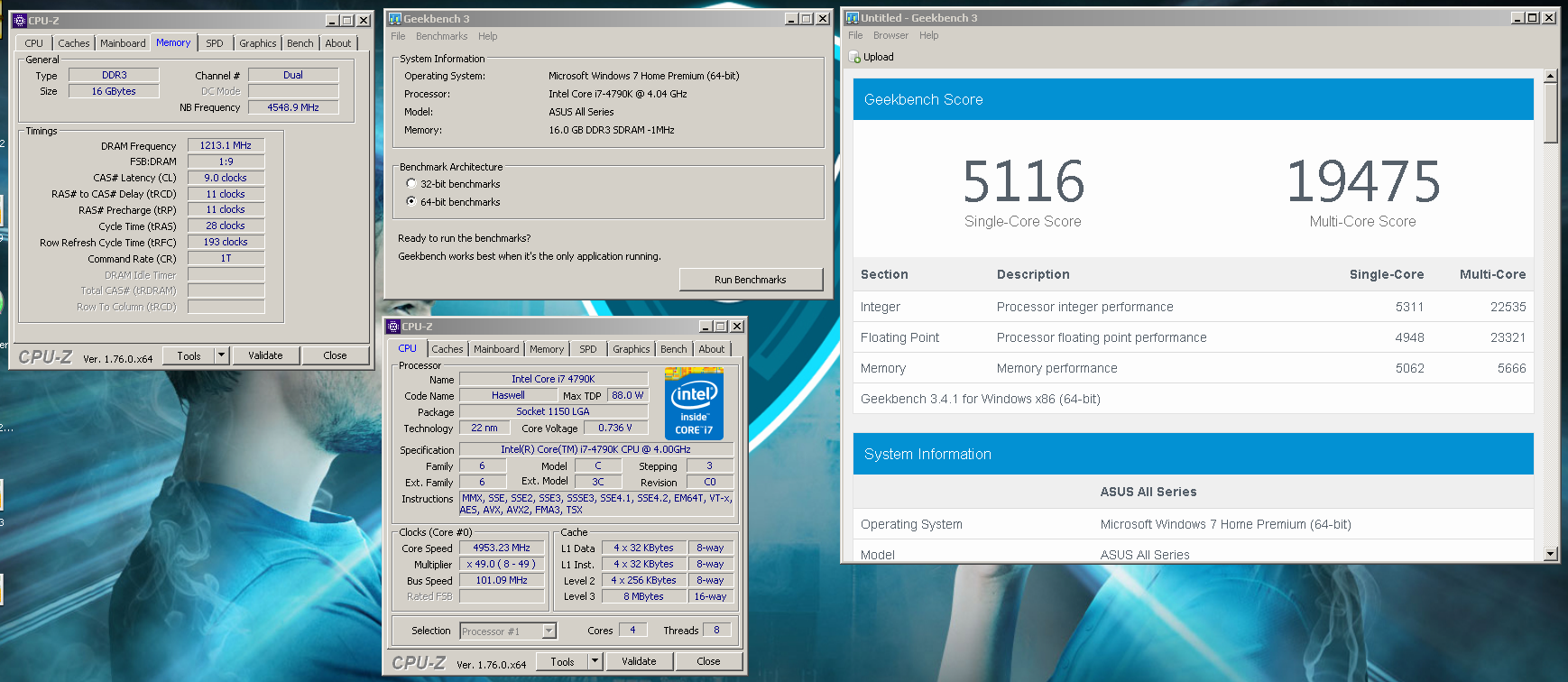This screenshot has width=1568, height=682.
Task: Click the Geekbench 3 window title icon
Action: click(394, 18)
